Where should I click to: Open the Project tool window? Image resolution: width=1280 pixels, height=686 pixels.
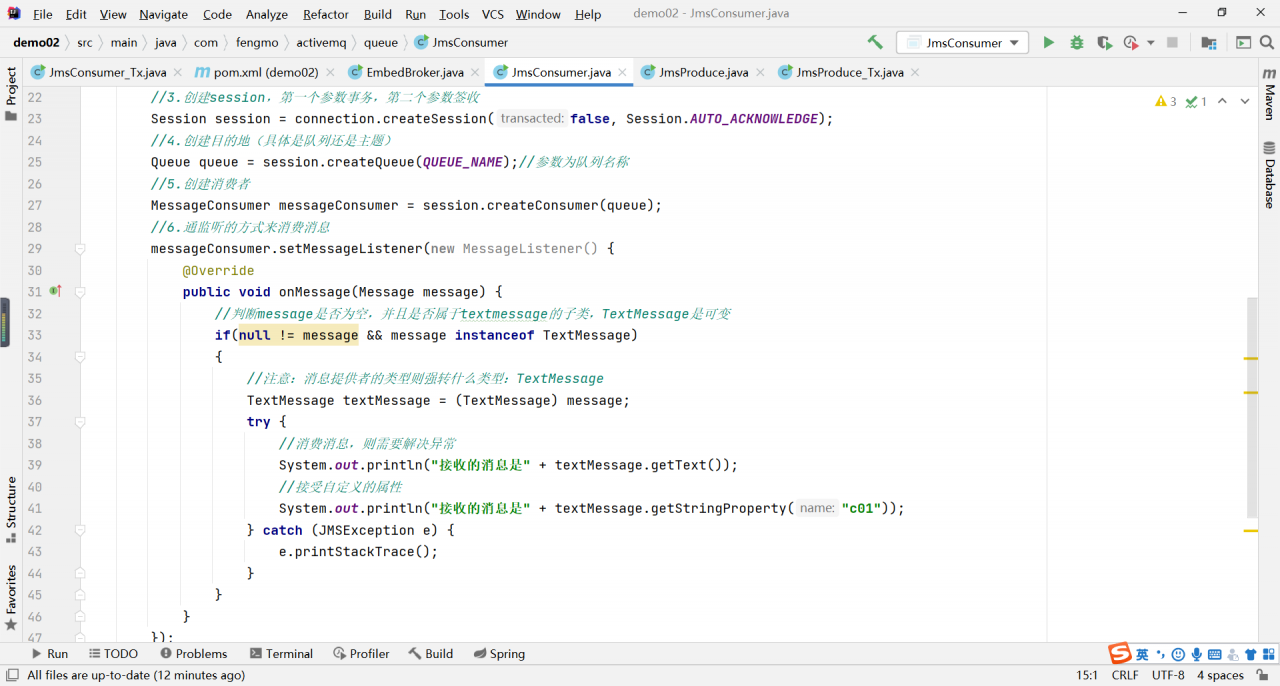(11, 93)
